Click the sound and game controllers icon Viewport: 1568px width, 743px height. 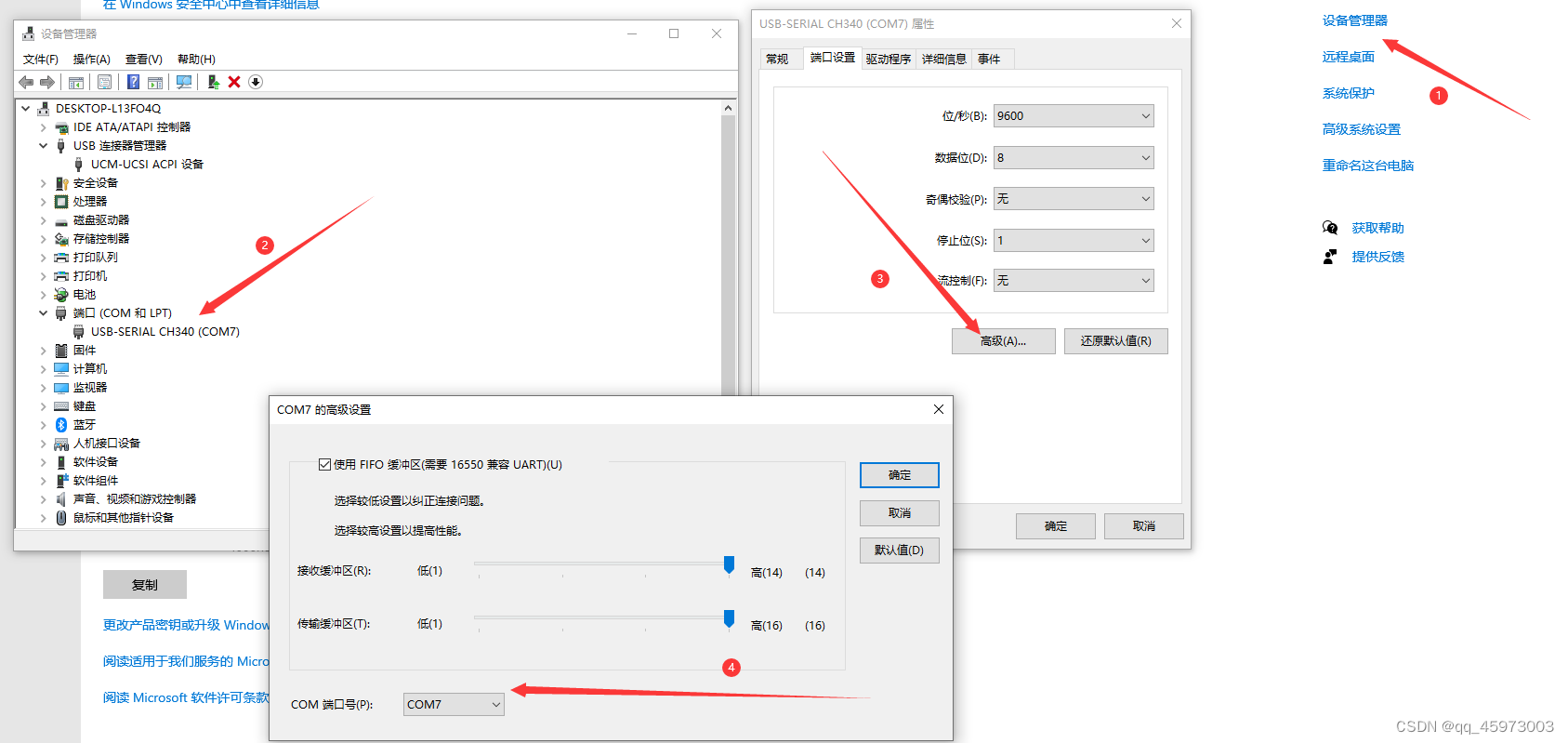61,499
